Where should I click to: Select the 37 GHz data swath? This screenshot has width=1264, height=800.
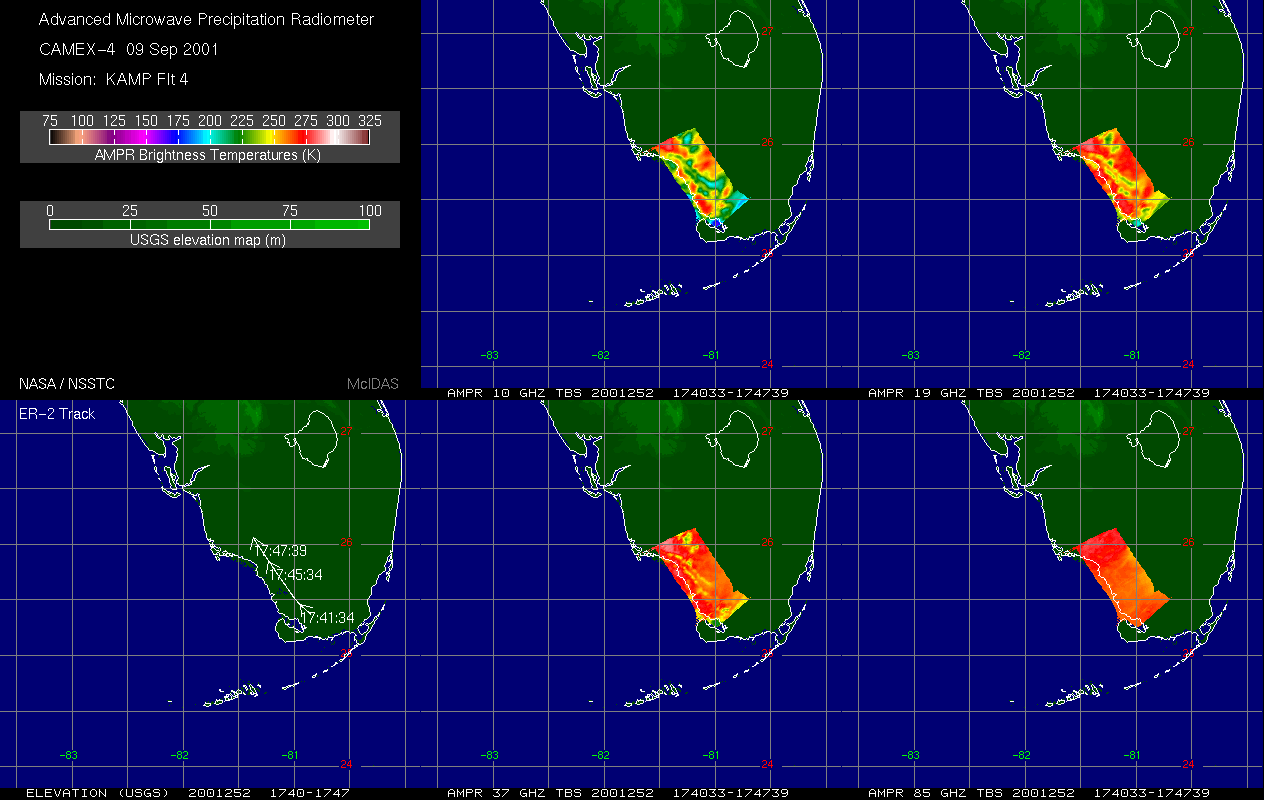pos(700,578)
